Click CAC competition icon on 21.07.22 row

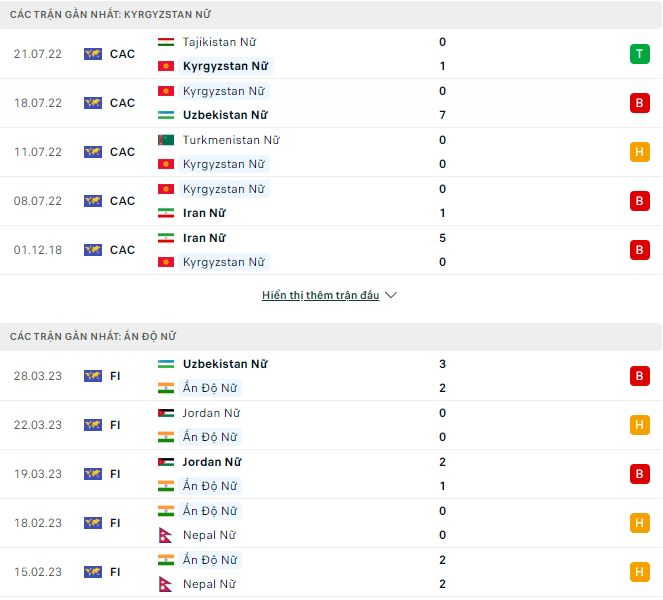tap(93, 54)
